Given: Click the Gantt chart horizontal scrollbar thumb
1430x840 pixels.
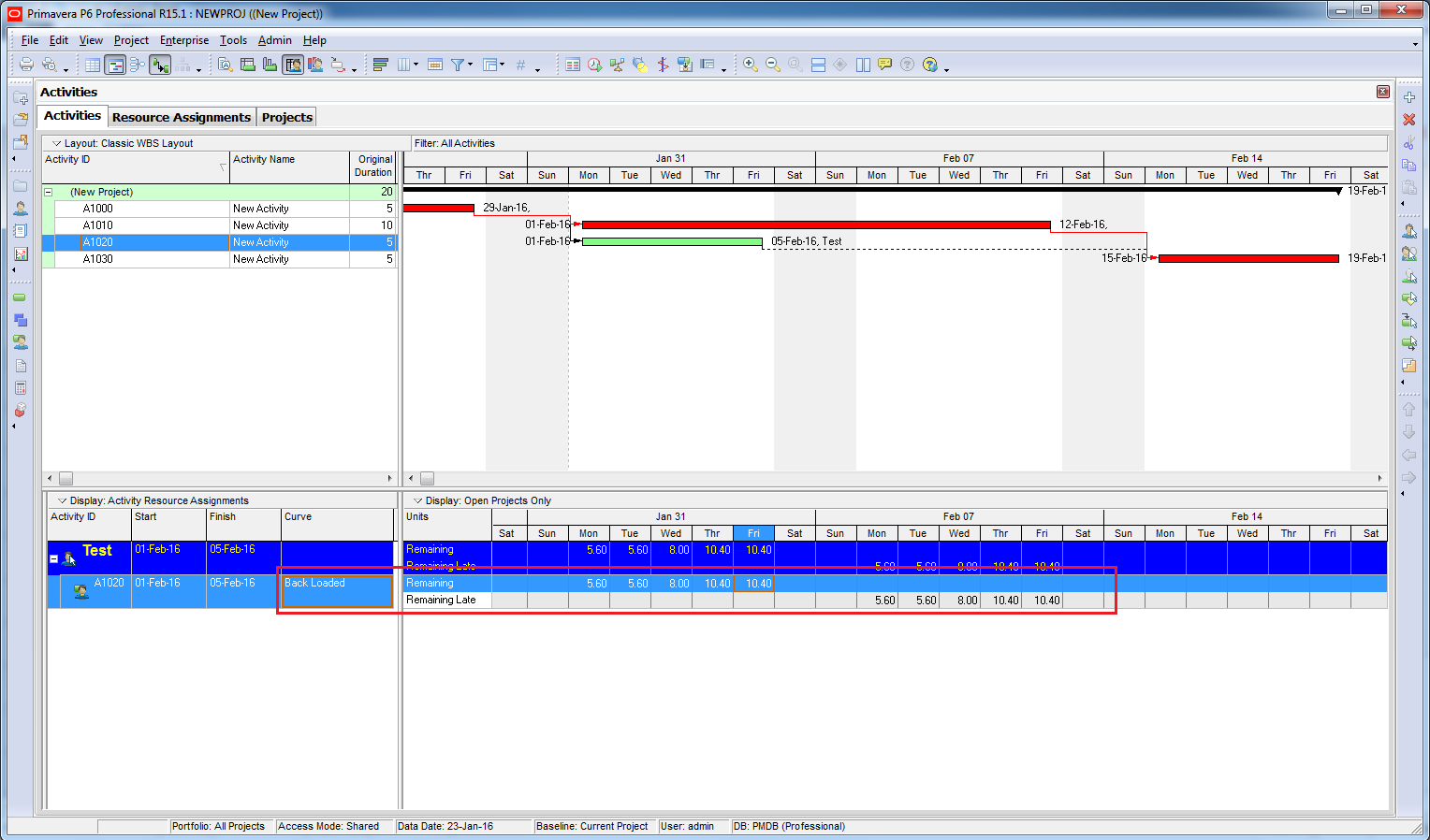Looking at the screenshot, I should [427, 478].
